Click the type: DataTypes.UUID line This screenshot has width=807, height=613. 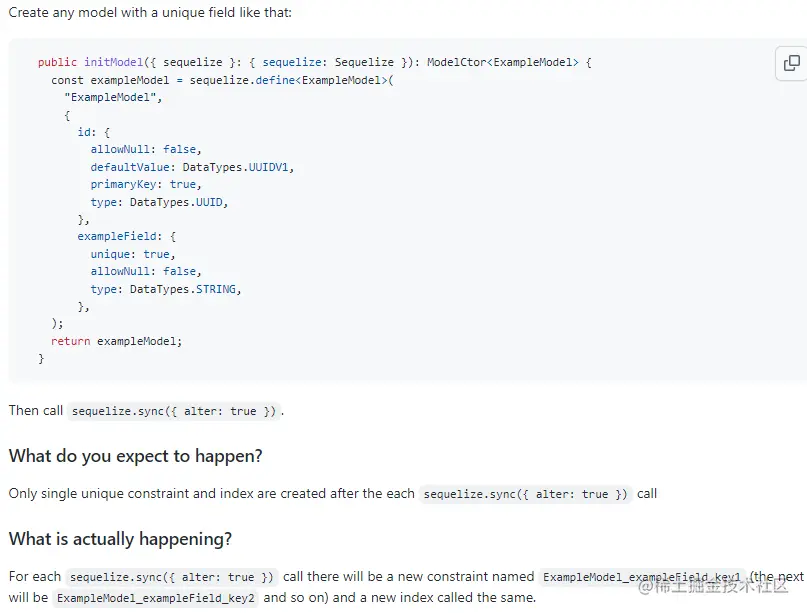(159, 202)
